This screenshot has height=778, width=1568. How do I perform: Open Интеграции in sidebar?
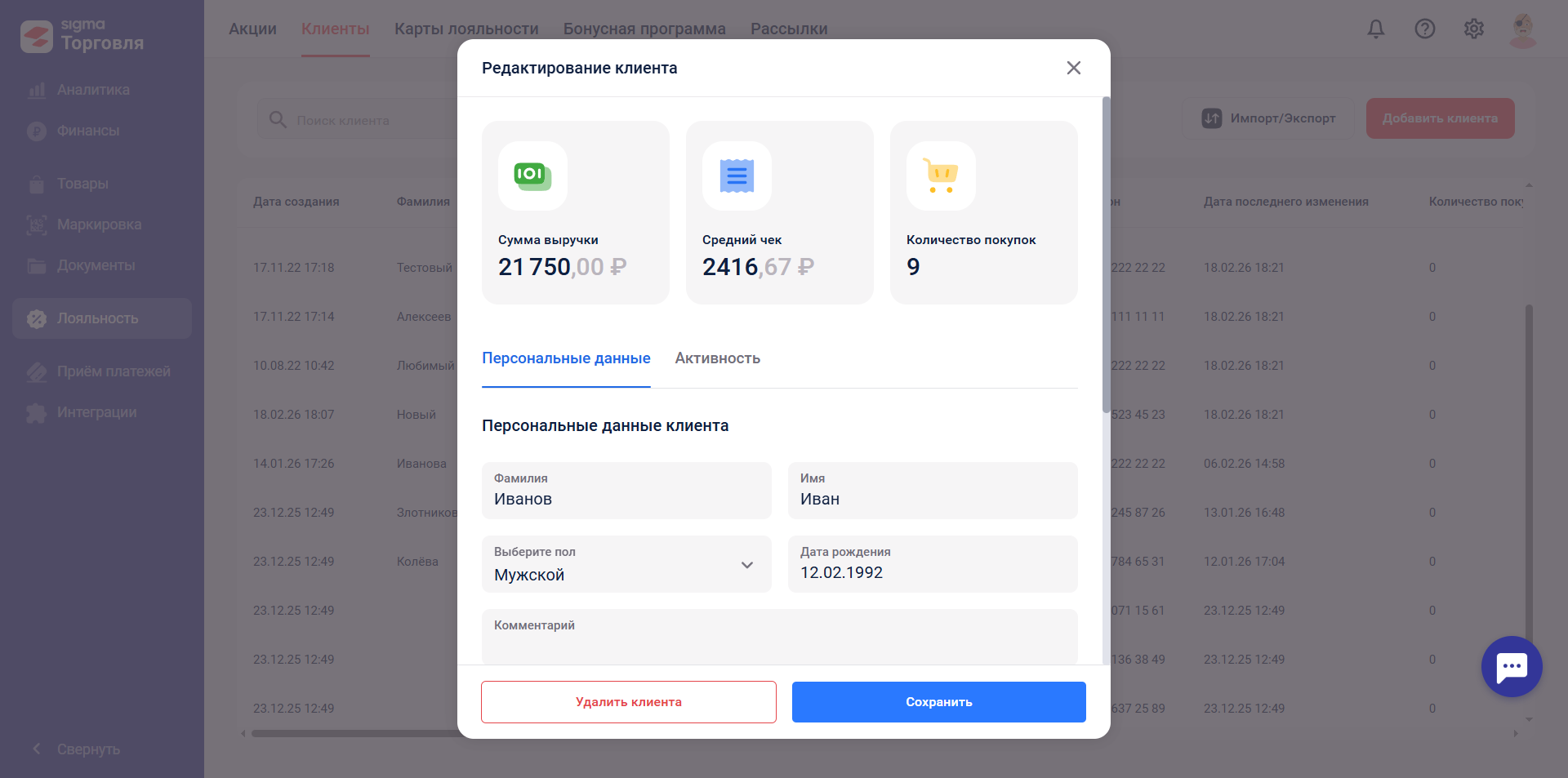(96, 412)
